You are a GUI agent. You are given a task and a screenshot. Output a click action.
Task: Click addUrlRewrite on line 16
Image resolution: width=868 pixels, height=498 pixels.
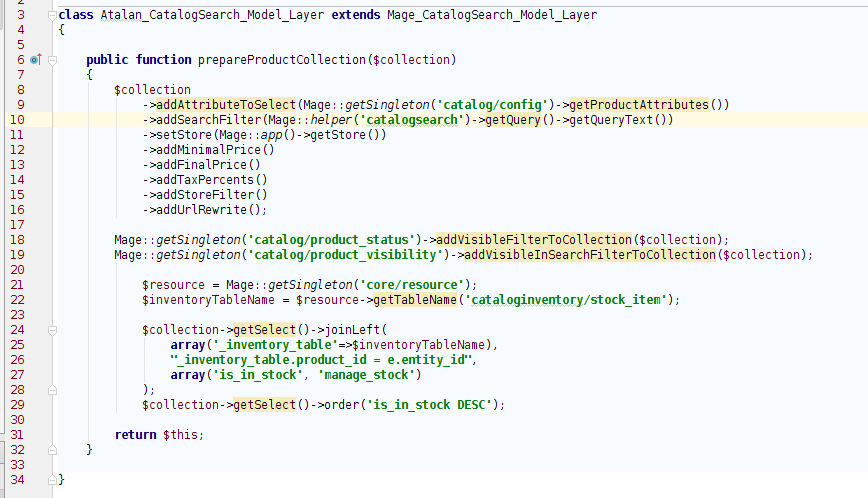[202, 209]
